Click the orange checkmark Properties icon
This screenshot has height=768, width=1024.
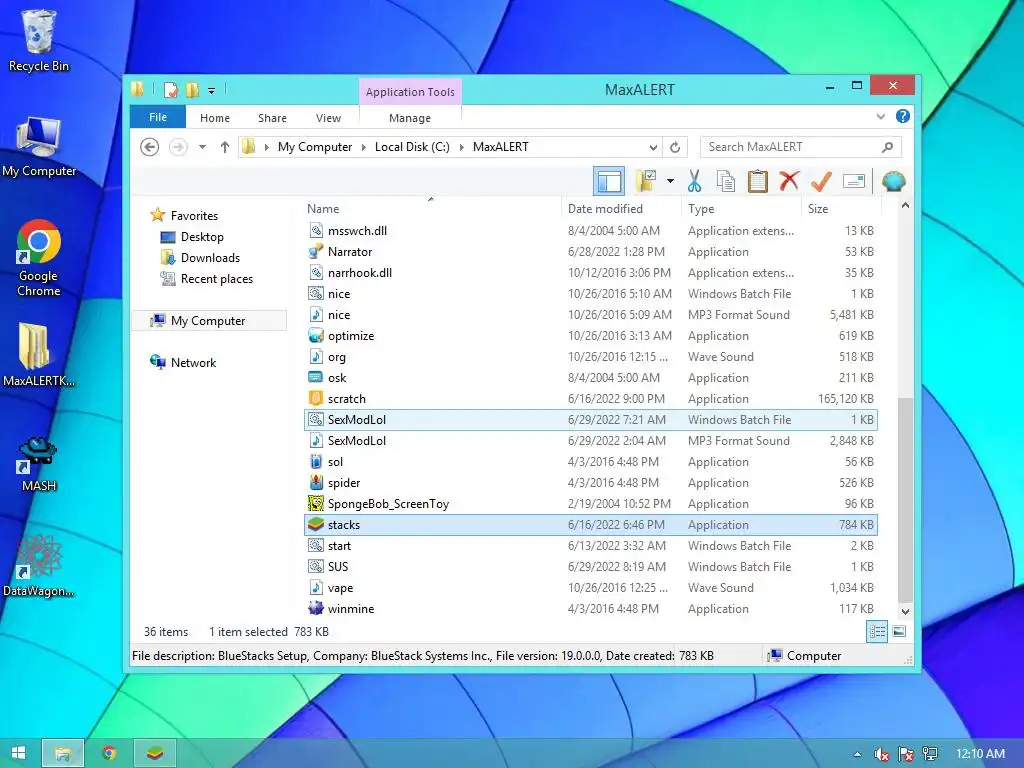pyautogui.click(x=821, y=182)
